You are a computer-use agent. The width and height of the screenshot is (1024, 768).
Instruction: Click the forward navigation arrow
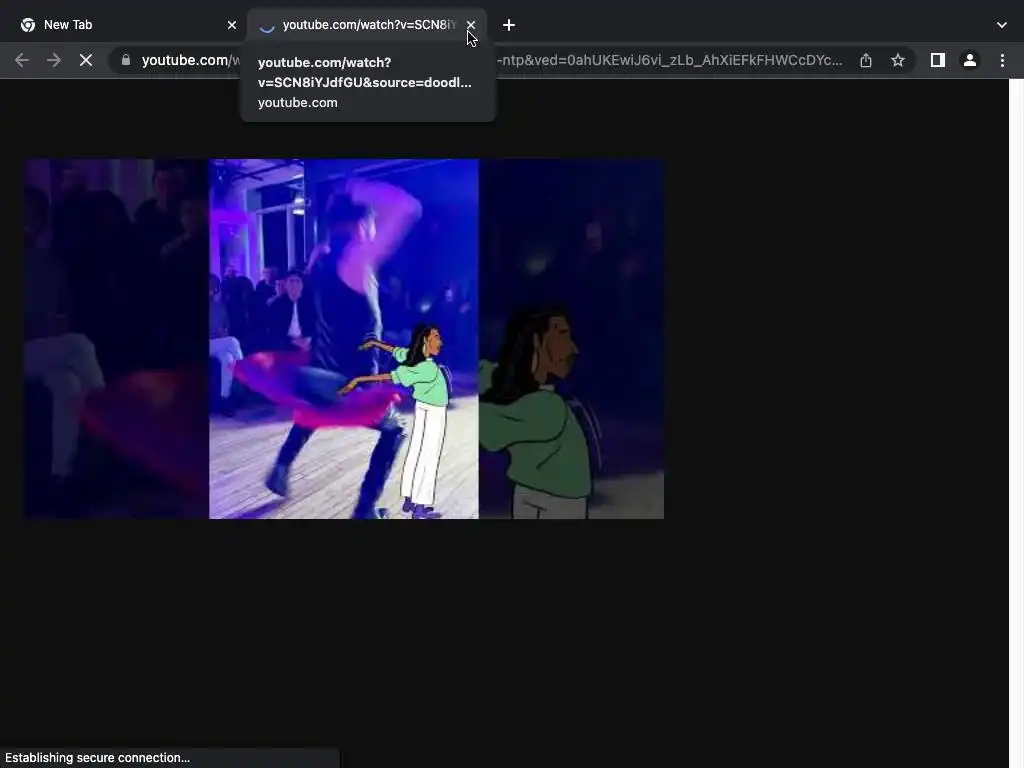[54, 60]
